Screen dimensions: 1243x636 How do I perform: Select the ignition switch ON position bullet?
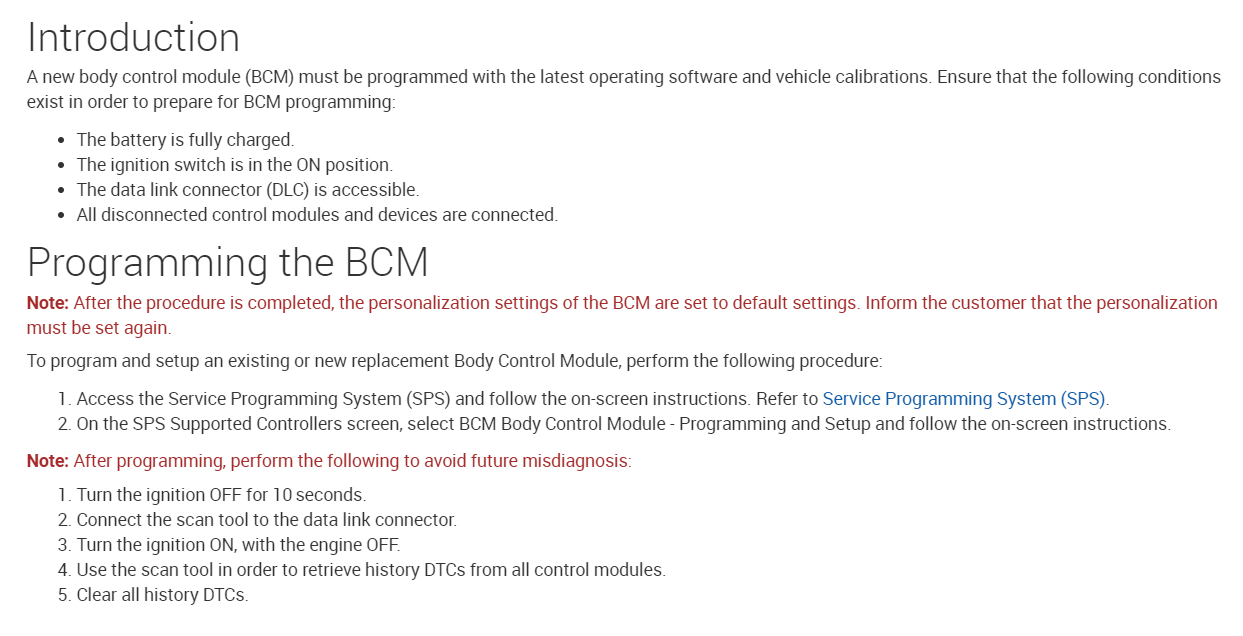(x=235, y=165)
